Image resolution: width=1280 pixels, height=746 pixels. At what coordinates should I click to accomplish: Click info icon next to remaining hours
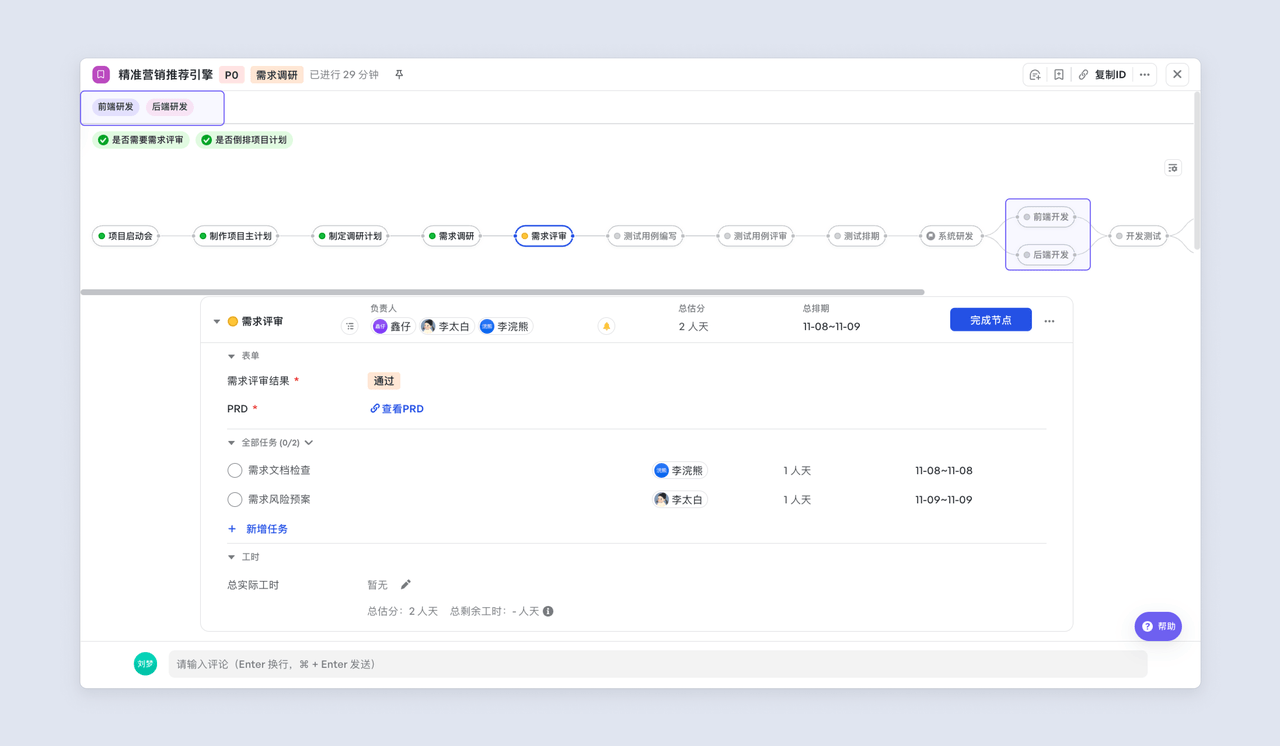[548, 611]
